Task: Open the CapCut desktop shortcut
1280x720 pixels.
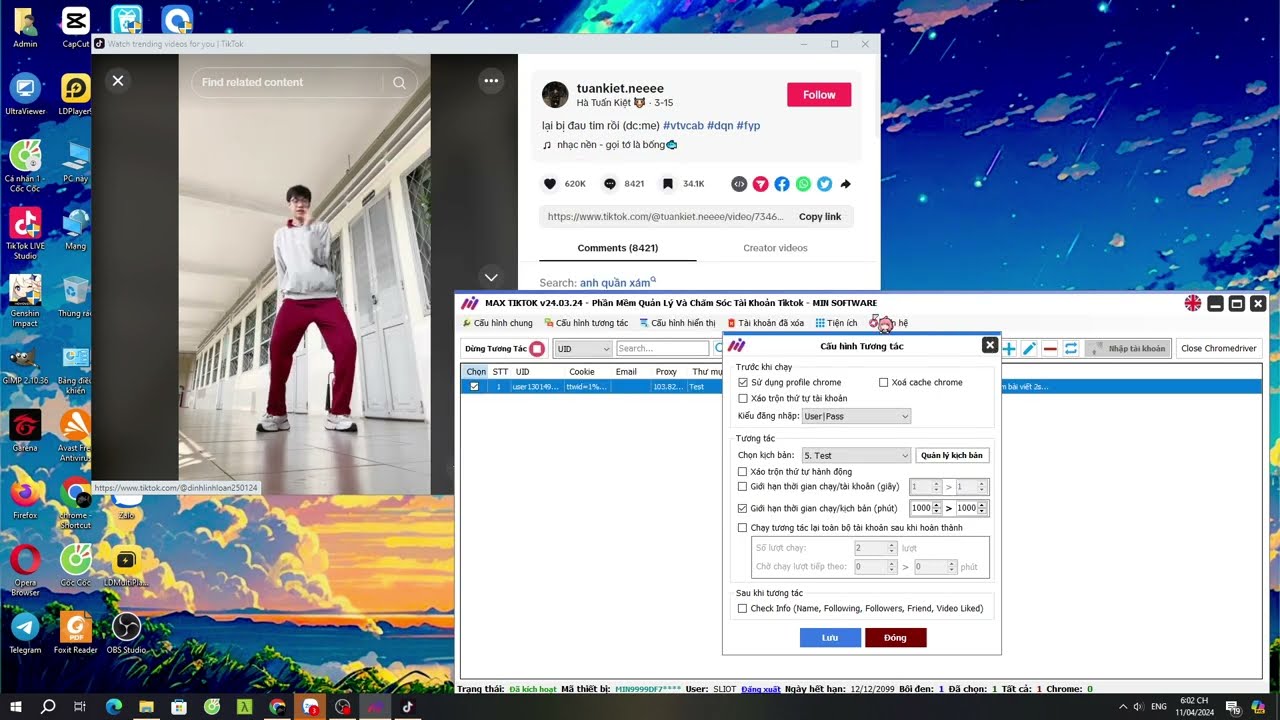Action: pos(76,26)
